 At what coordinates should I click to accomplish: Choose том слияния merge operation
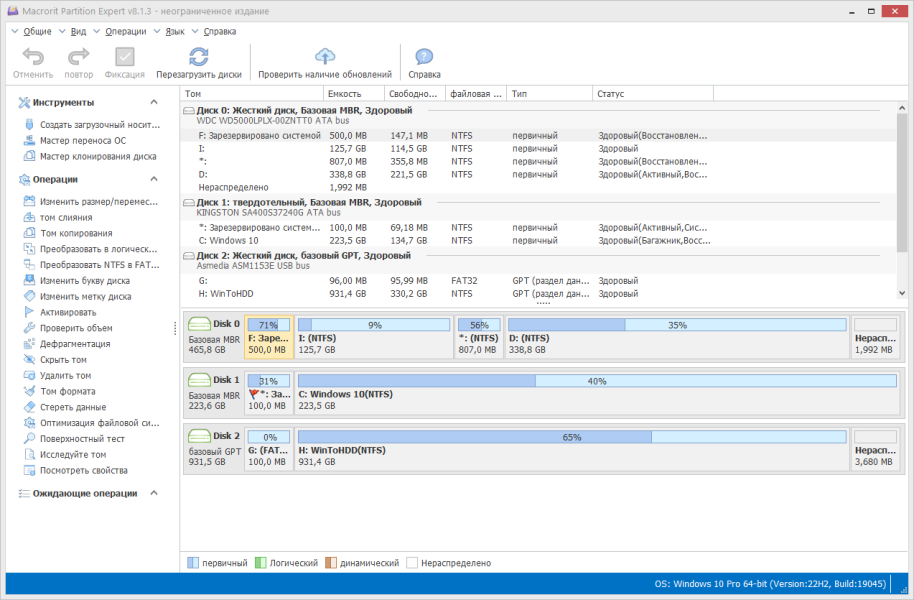66,217
